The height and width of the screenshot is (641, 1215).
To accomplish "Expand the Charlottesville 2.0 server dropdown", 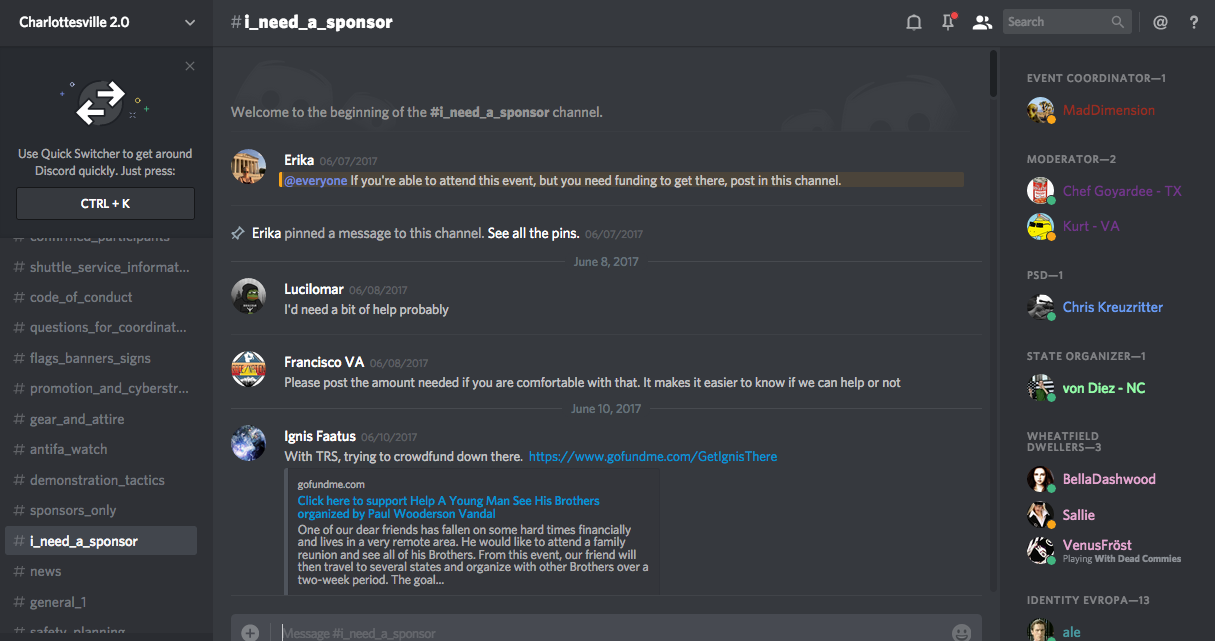I will coord(190,22).
